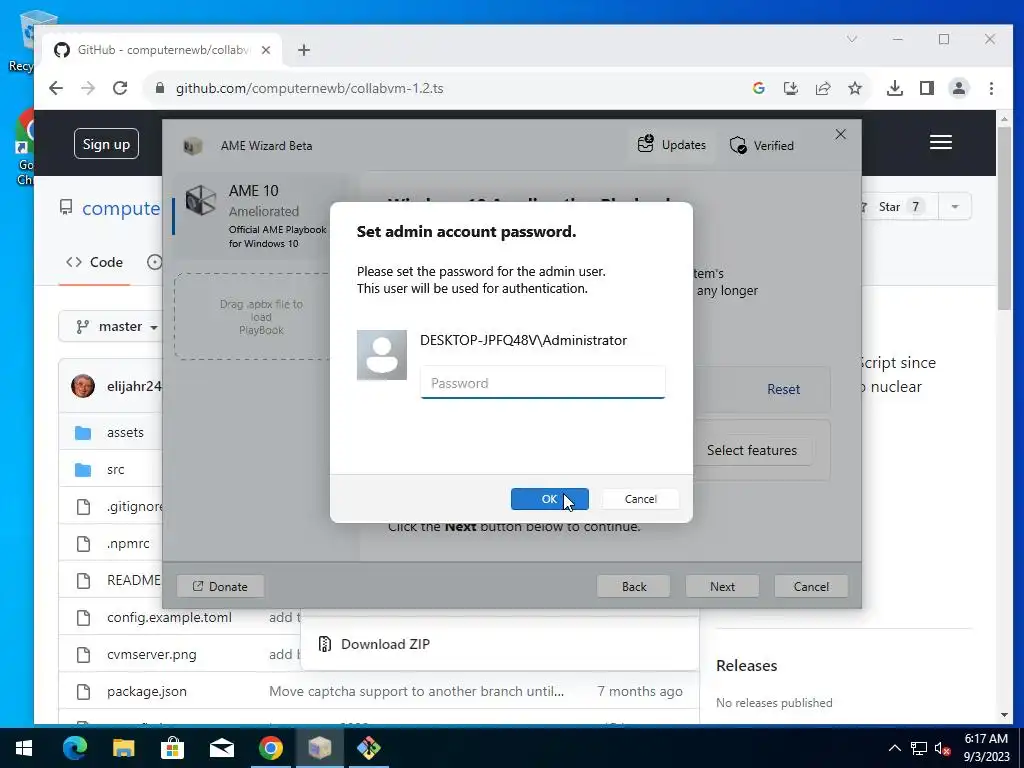This screenshot has width=1024, height=768.
Task: Open package.json file
Action: point(147,691)
